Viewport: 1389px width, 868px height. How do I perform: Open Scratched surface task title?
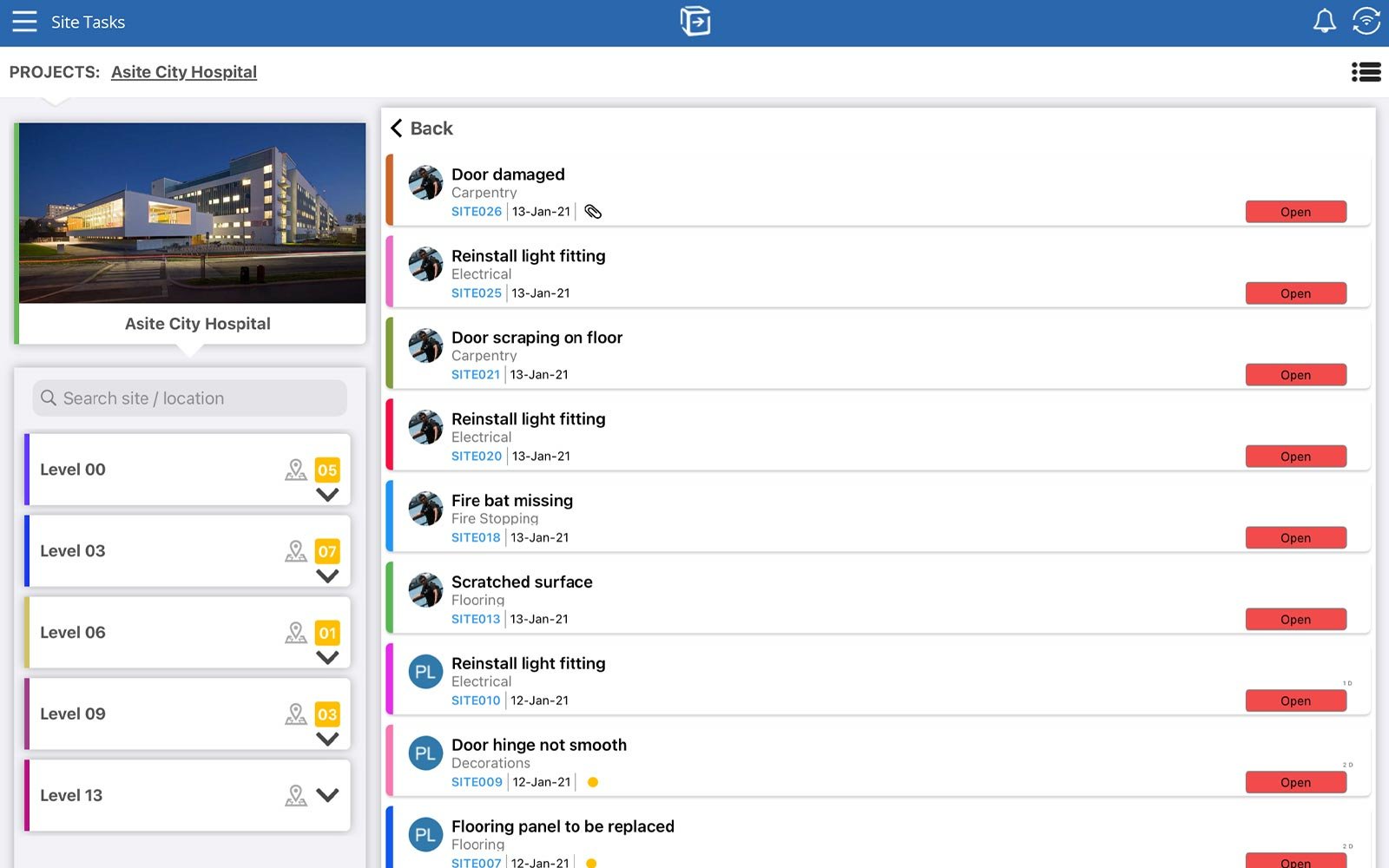(522, 582)
